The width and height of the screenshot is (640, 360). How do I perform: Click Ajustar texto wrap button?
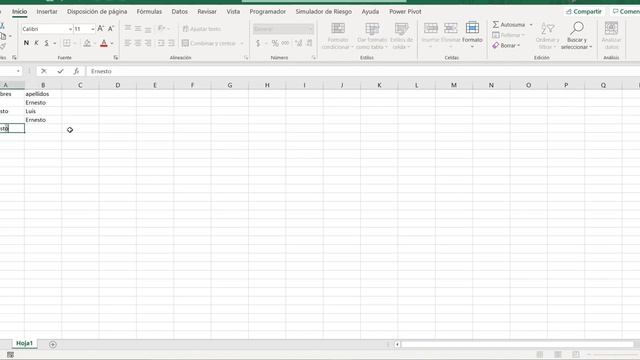202,29
